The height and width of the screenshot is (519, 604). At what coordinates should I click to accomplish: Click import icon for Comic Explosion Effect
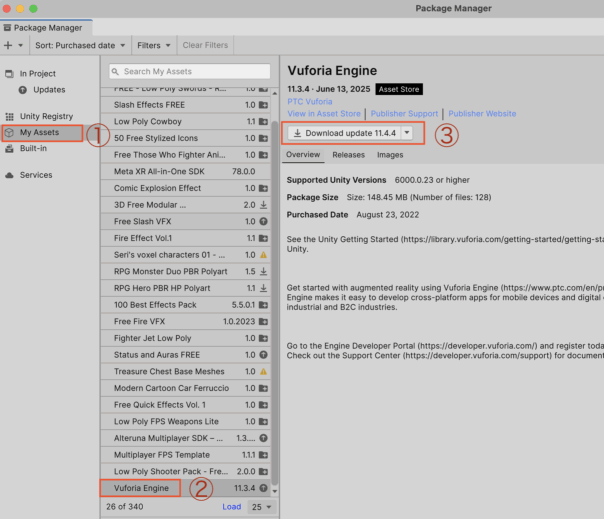[x=263, y=188]
